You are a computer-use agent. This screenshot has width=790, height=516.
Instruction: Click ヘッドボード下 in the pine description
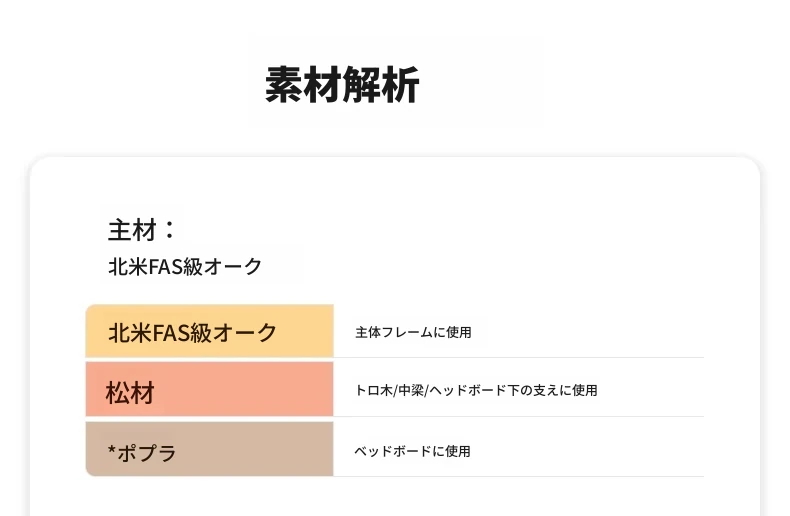click(x=474, y=391)
